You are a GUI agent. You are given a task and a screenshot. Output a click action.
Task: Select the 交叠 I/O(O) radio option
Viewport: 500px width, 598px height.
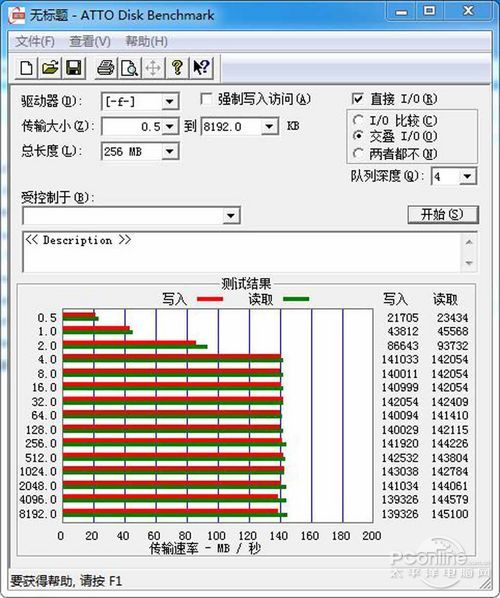coord(358,136)
